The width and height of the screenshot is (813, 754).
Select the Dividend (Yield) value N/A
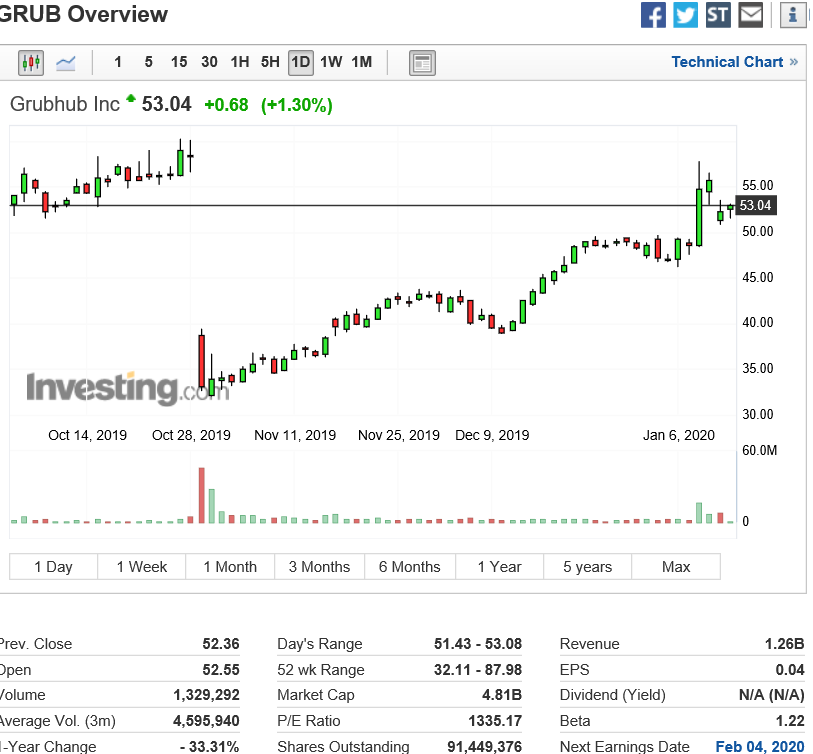772,695
